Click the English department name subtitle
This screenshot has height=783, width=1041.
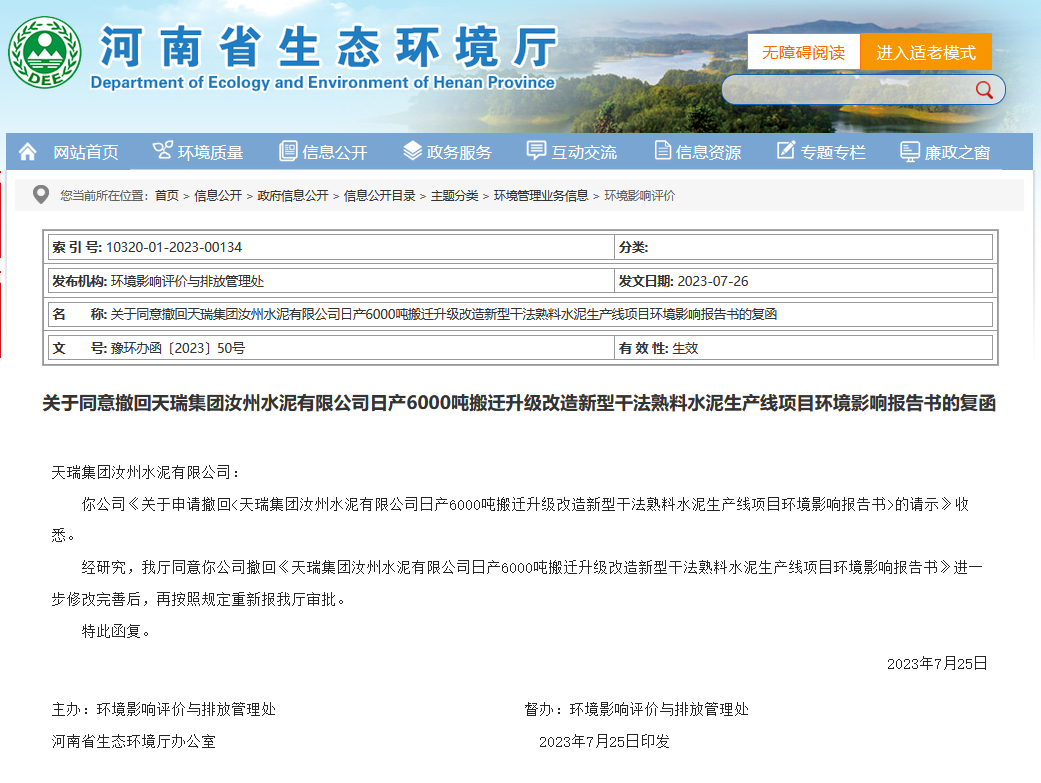[323, 82]
